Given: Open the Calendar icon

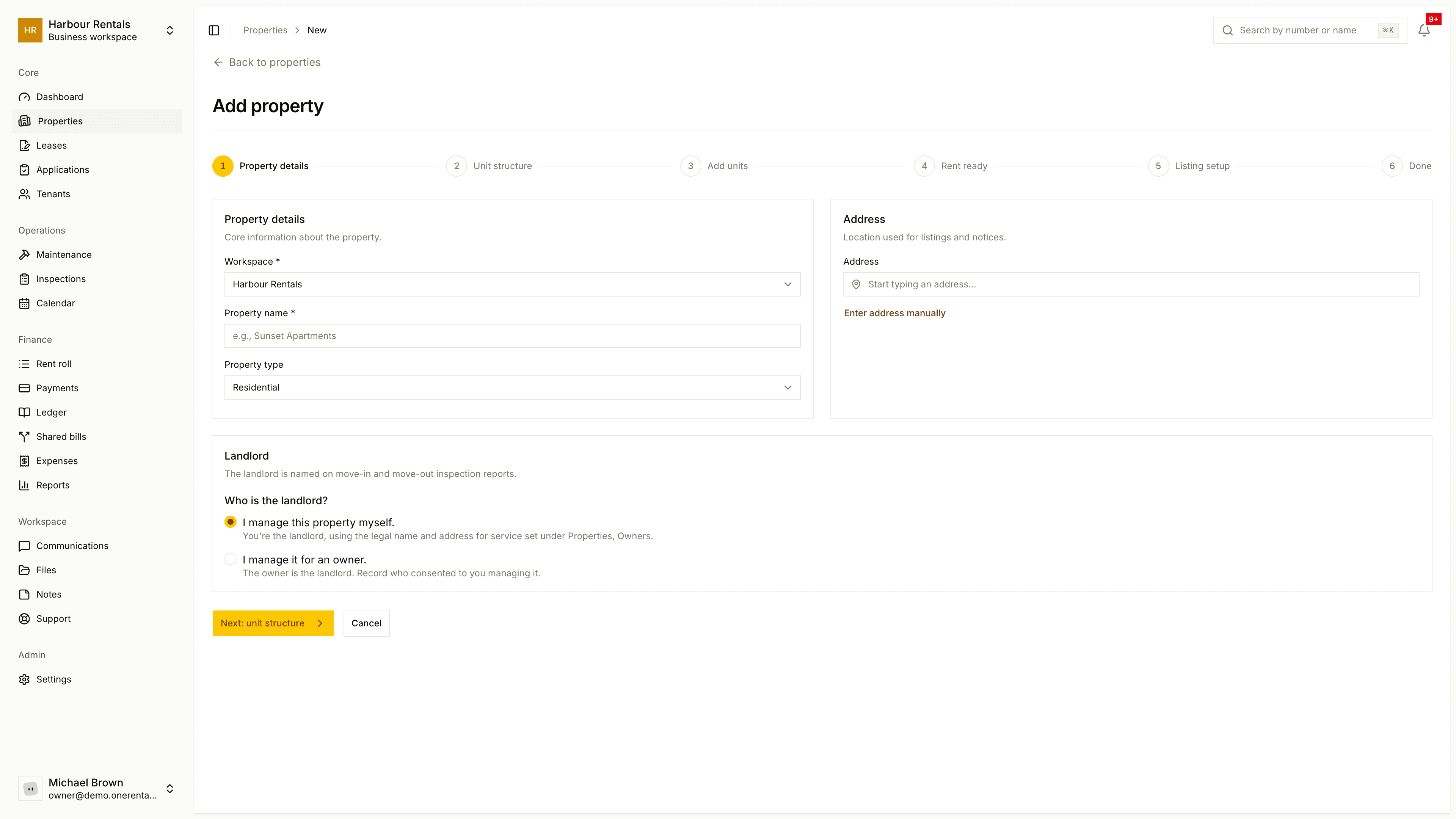Looking at the screenshot, I should pyautogui.click(x=24, y=303).
